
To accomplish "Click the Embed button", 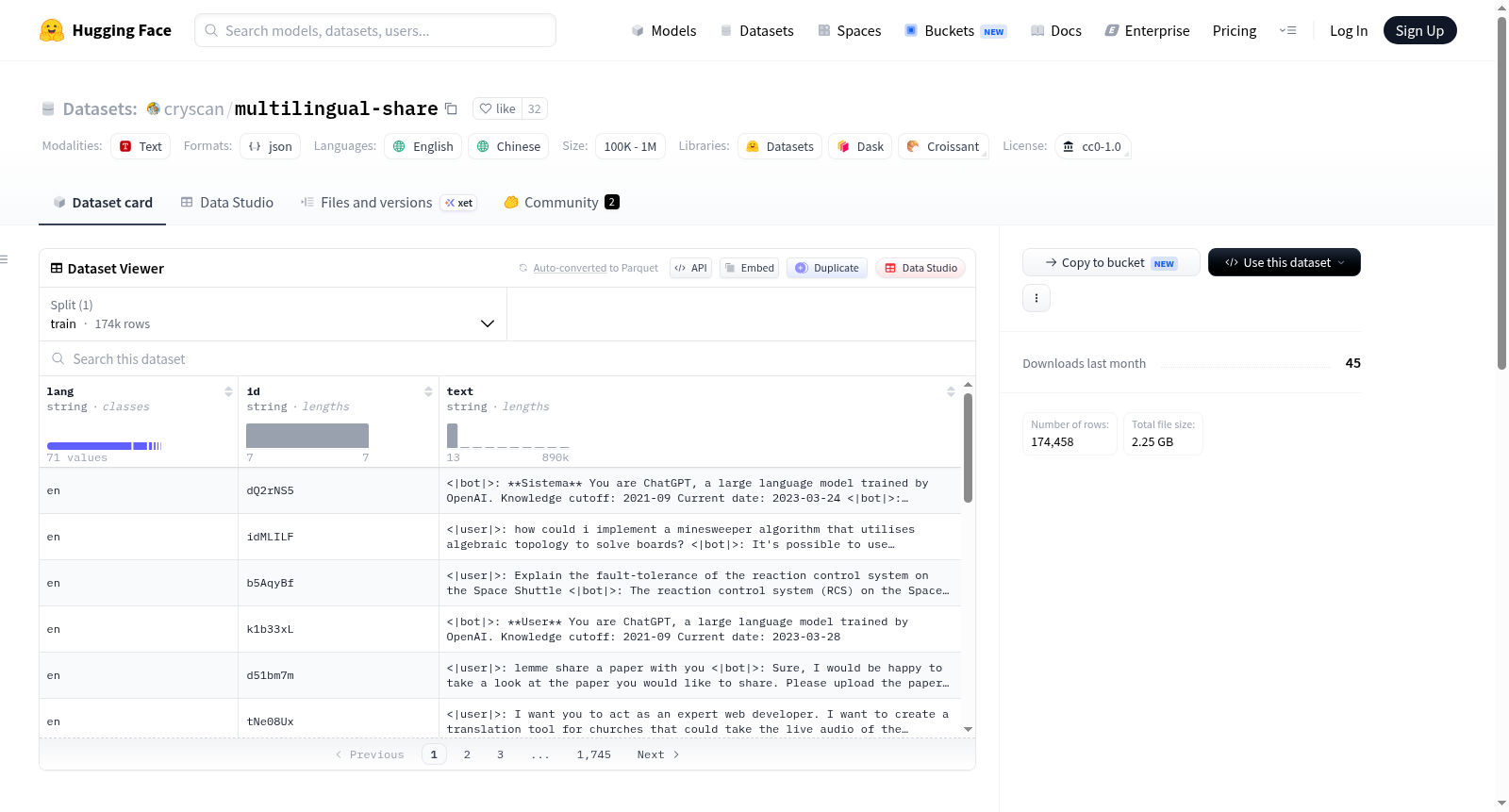I will coord(749,268).
